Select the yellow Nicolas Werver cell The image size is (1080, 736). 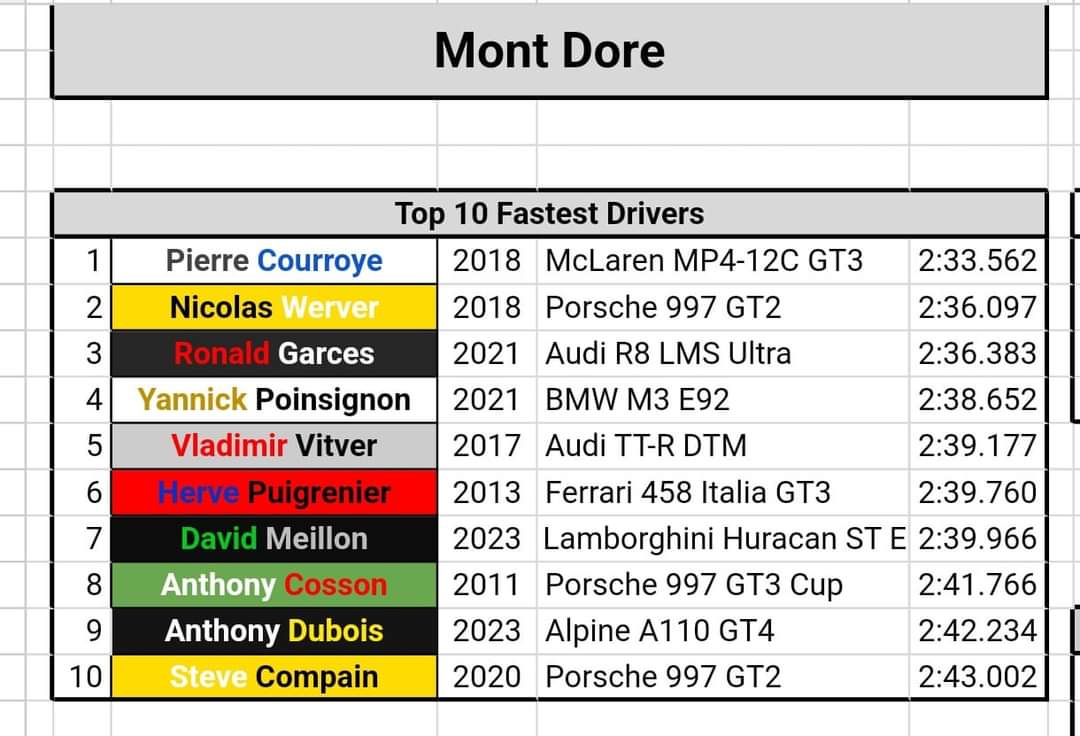(274, 307)
